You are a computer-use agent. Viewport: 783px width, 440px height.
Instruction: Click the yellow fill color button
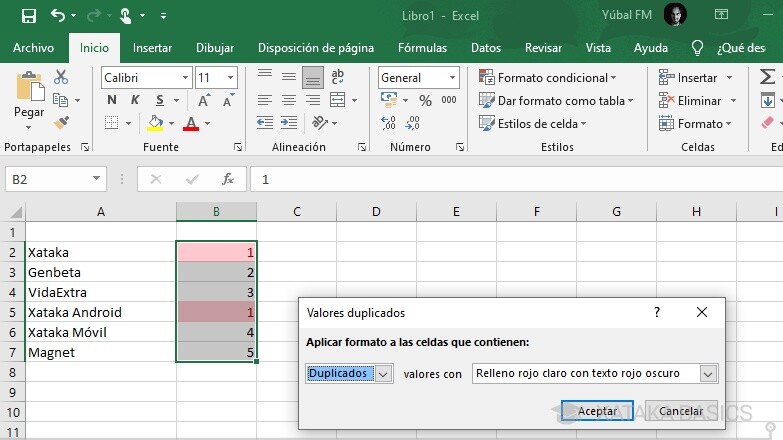click(155, 123)
